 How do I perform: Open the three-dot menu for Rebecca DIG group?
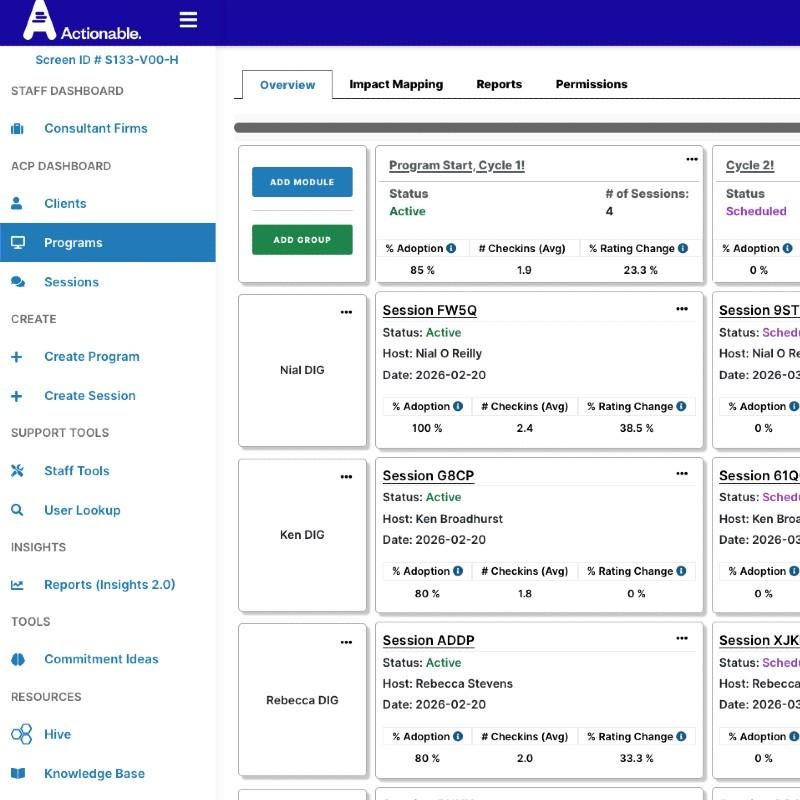point(346,642)
